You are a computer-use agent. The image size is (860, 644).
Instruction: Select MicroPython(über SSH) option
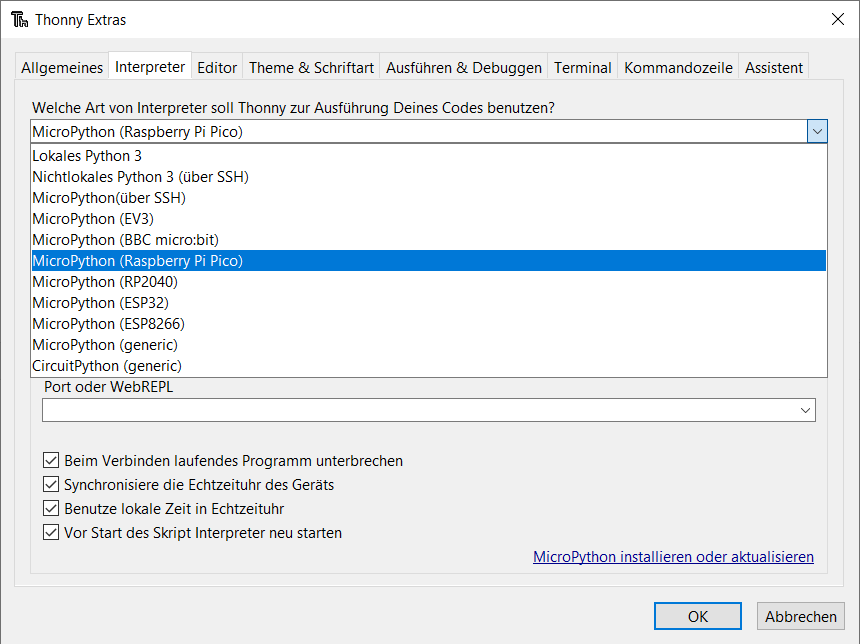(429, 197)
